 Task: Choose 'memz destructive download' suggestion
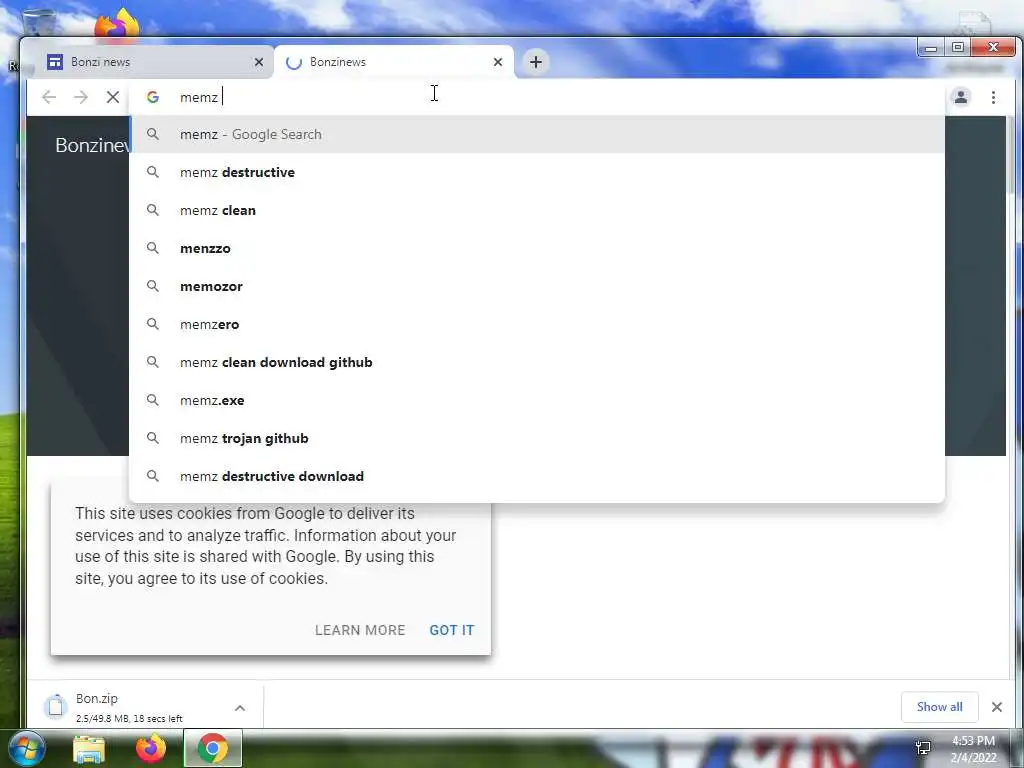(537, 476)
